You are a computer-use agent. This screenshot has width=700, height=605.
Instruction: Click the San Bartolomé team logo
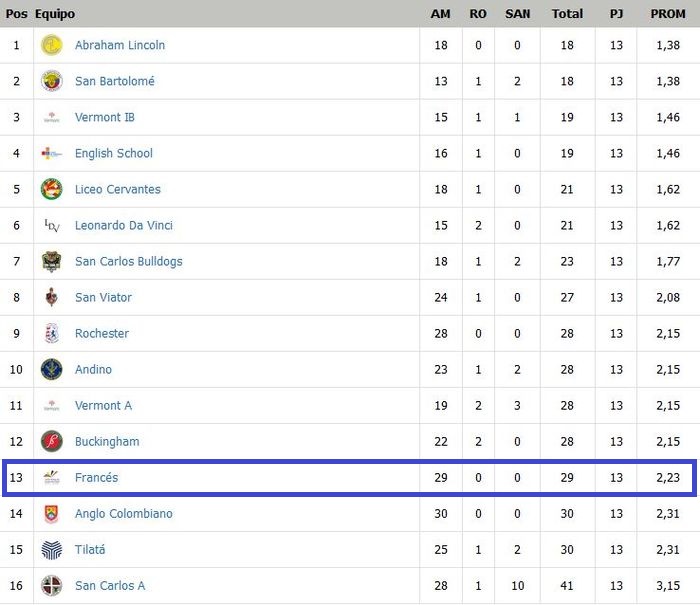pyautogui.click(x=52, y=81)
